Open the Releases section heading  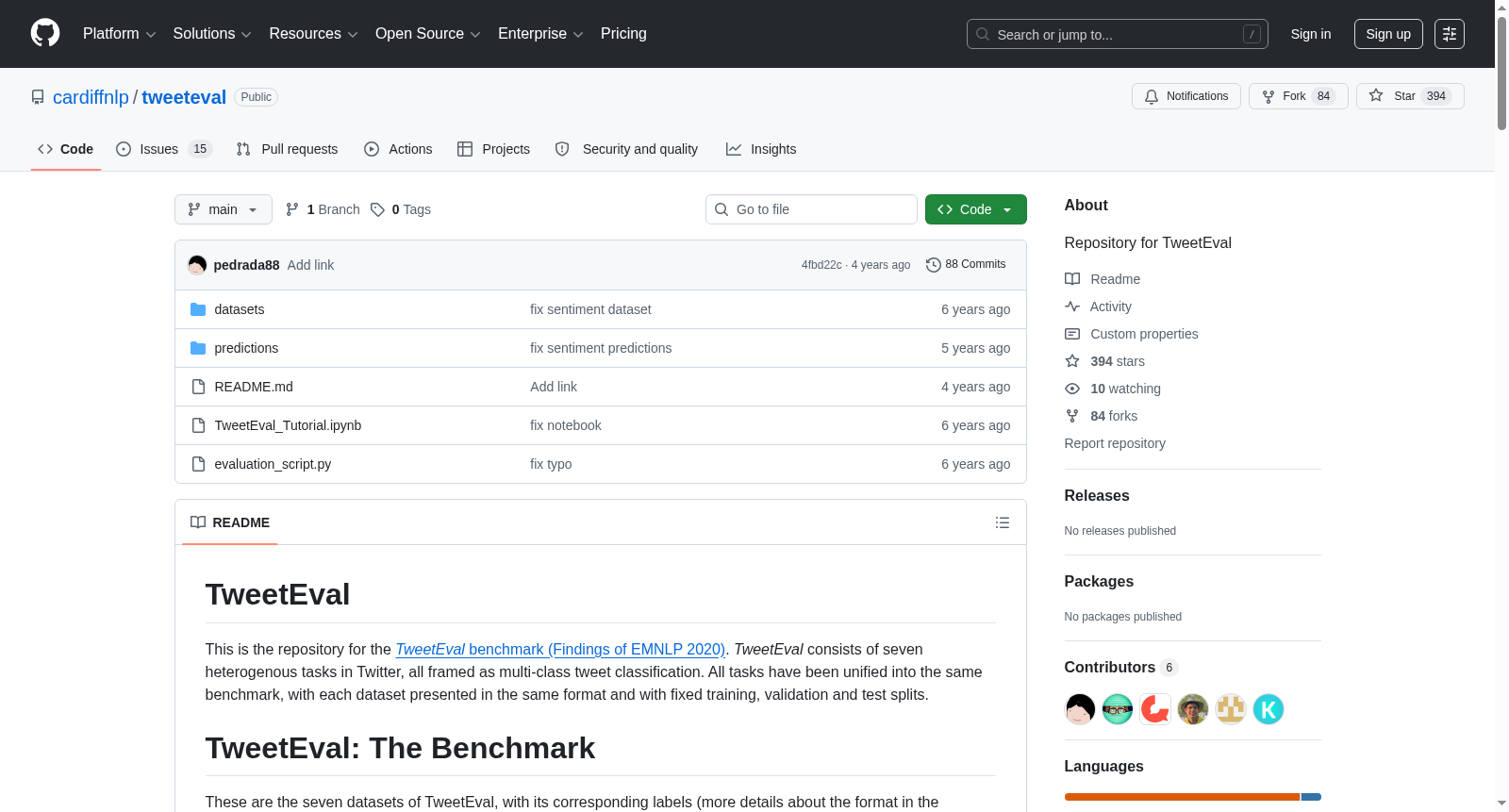click(1097, 496)
